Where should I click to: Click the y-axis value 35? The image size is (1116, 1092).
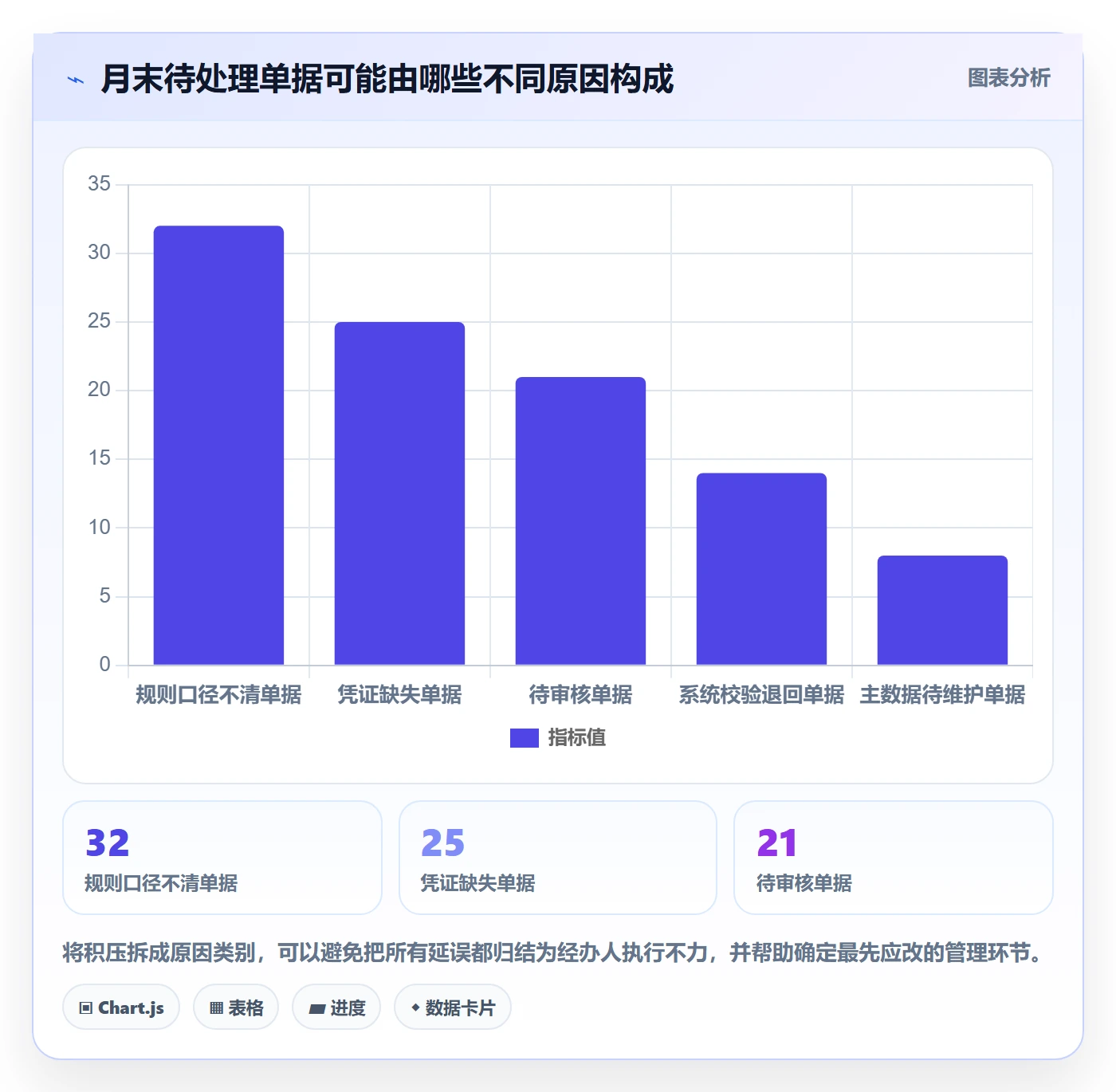tap(99, 184)
